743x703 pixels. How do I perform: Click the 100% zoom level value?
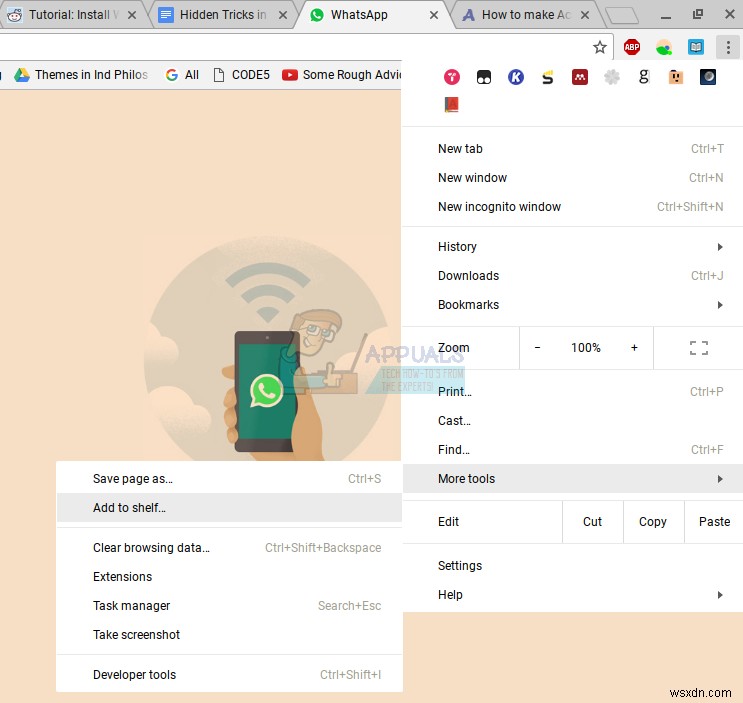586,348
